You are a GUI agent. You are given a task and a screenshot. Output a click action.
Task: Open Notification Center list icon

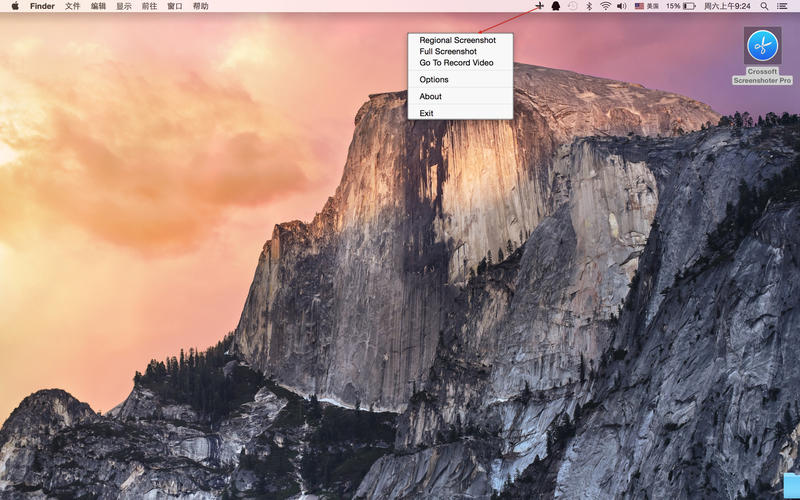click(782, 6)
